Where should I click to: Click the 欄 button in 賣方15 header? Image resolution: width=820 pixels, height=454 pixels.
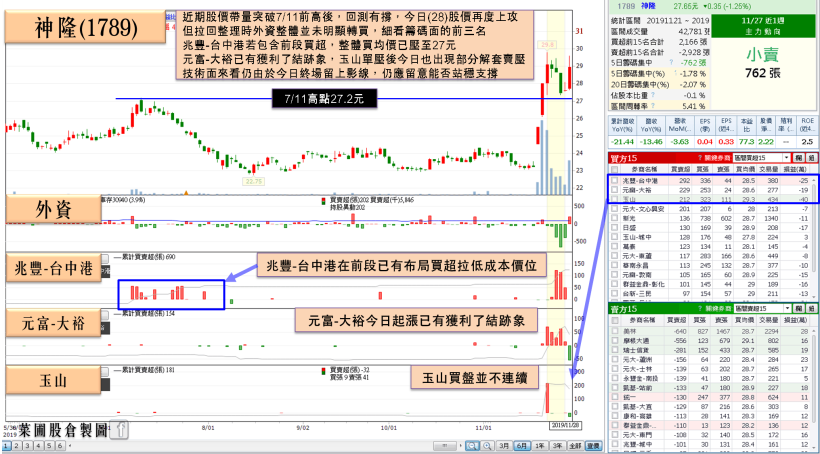coord(799,309)
